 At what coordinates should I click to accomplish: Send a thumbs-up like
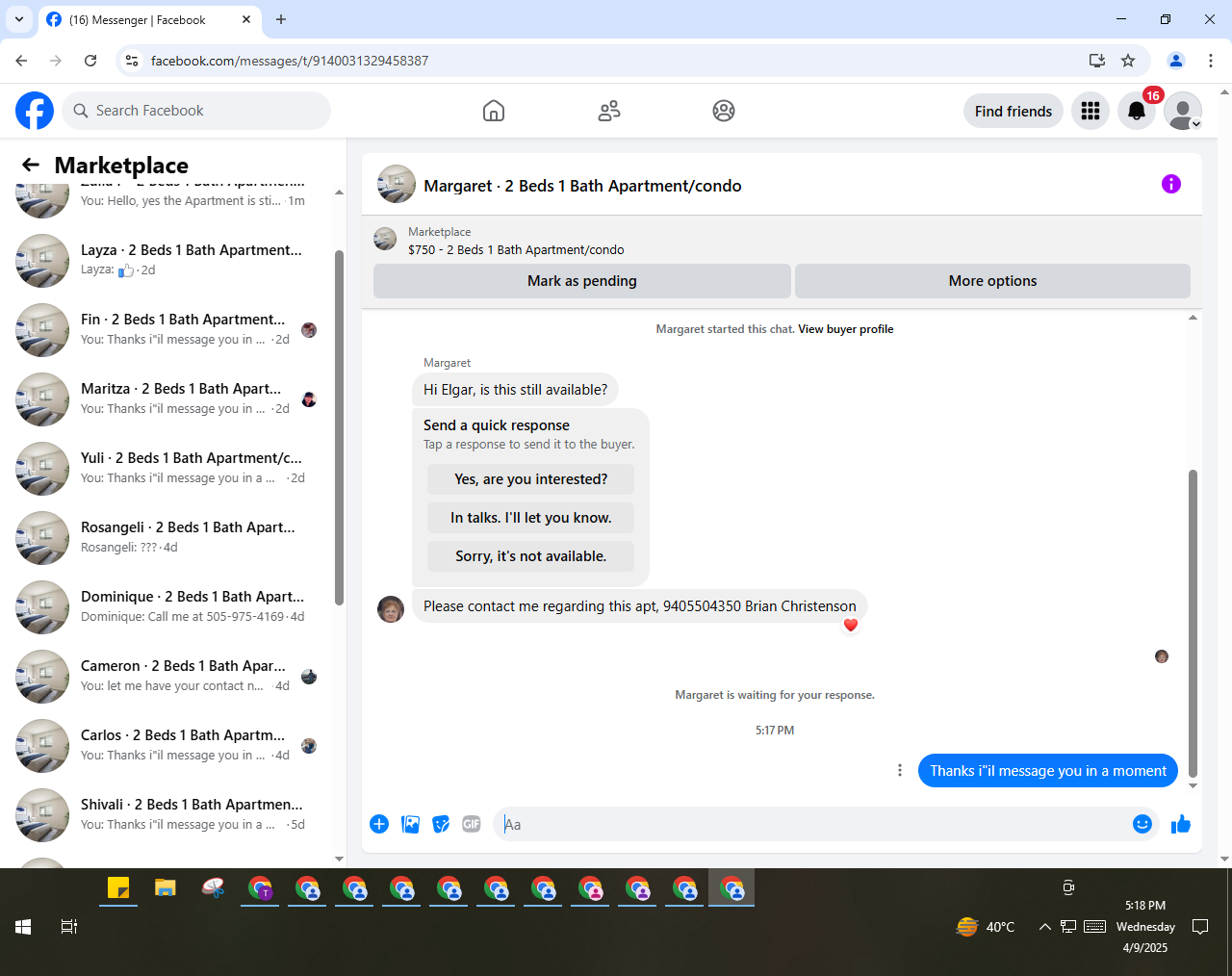(1181, 824)
